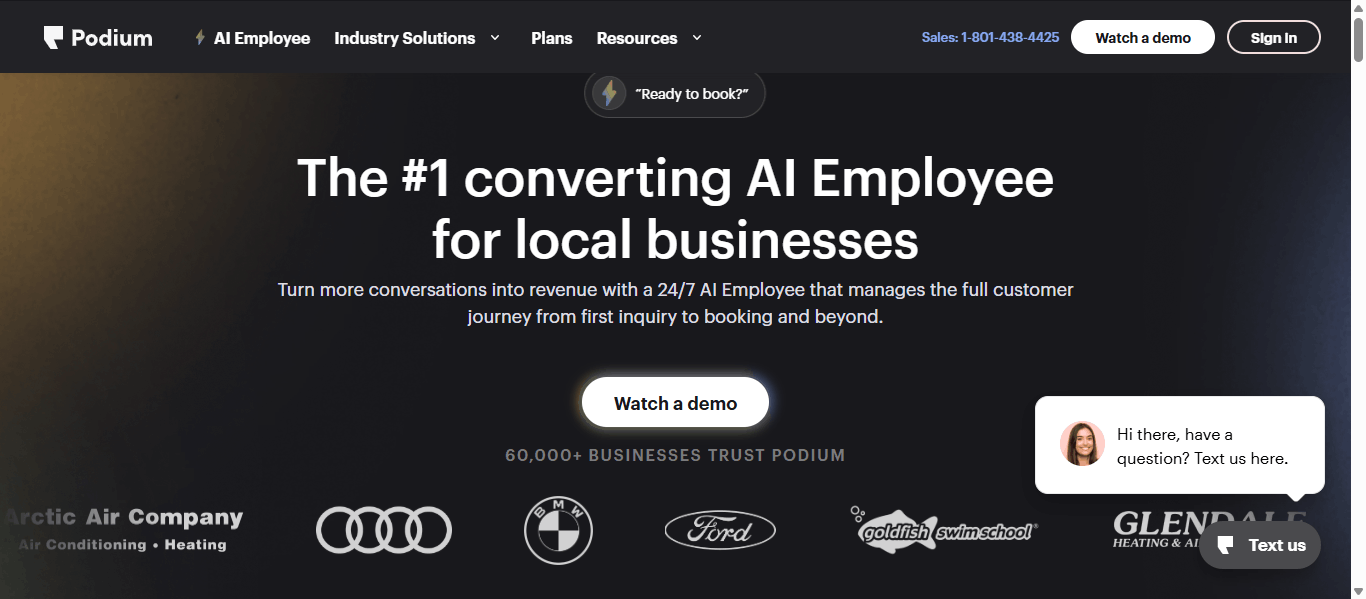Click the bolt avatar in "Ready to book?" pill
The width and height of the screenshot is (1366, 599).
(x=609, y=93)
